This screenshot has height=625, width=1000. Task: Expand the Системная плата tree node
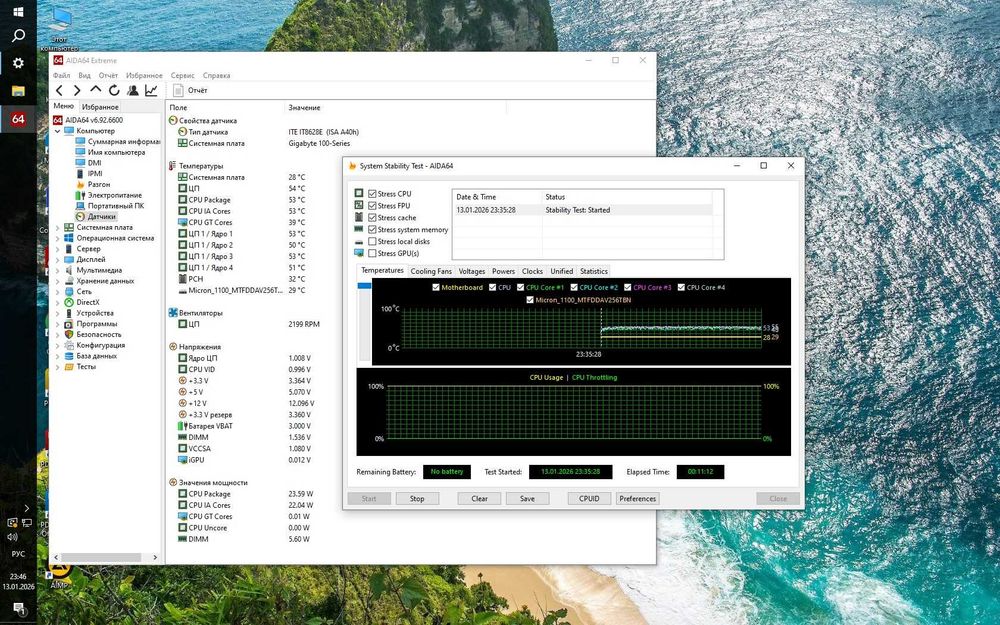57,227
